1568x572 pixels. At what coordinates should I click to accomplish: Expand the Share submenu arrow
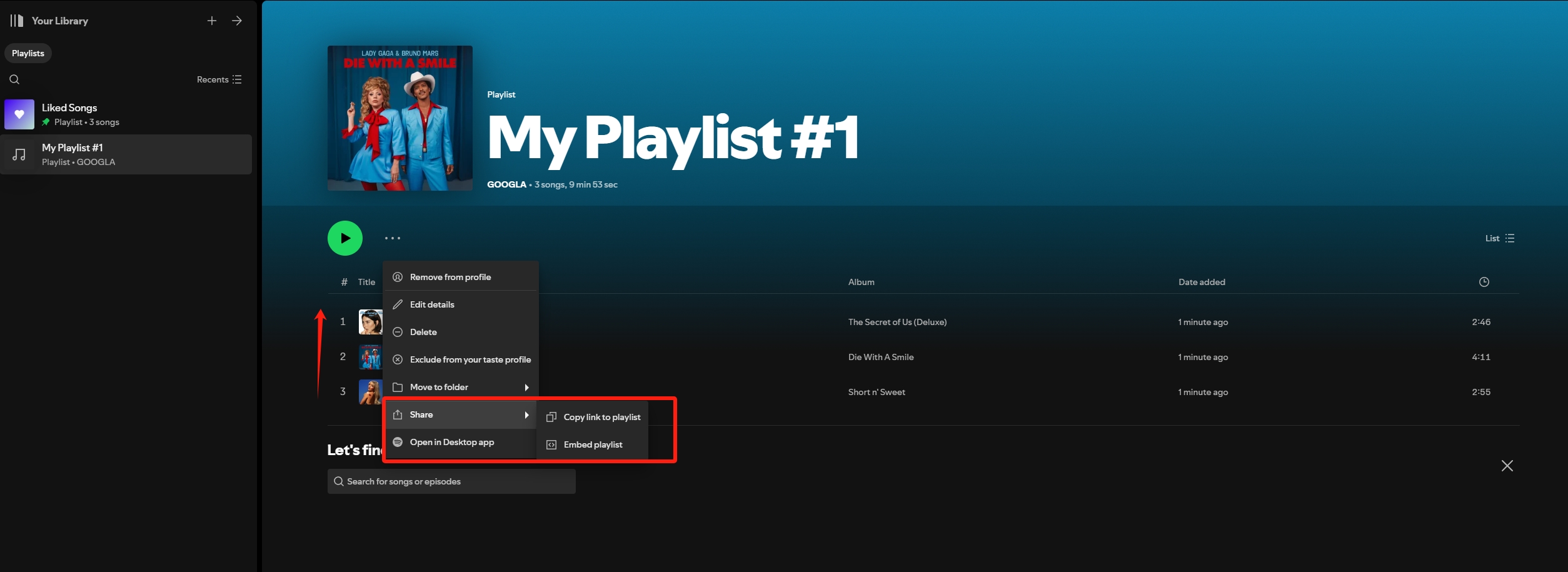point(527,414)
